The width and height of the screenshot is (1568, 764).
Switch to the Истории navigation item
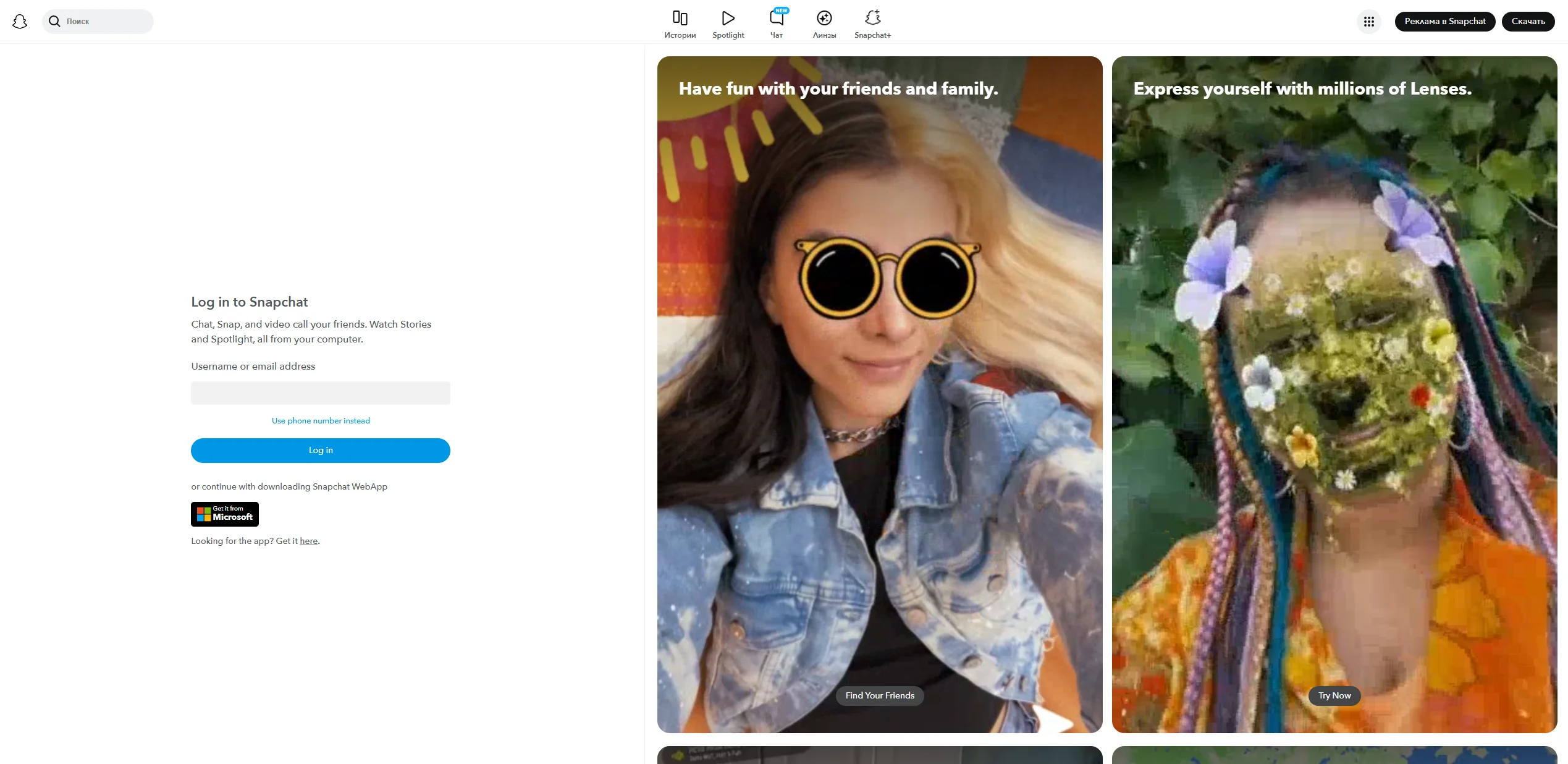(x=680, y=25)
